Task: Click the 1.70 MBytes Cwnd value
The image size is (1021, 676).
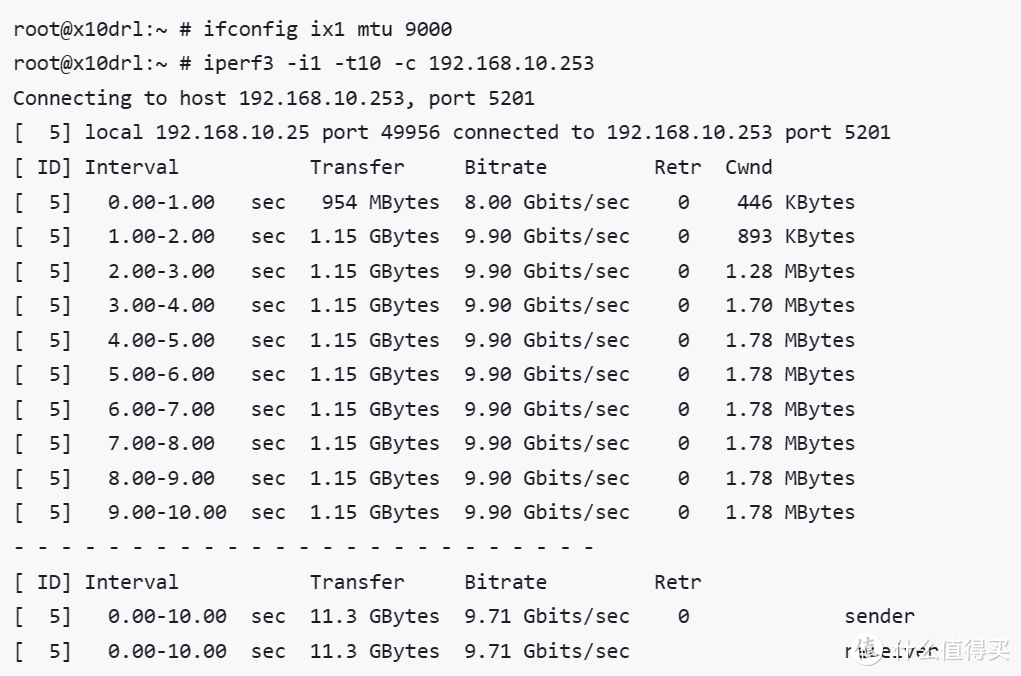Action: coord(790,305)
